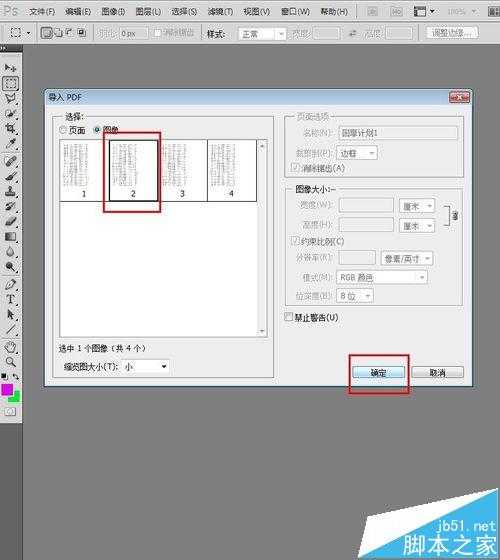Toggle 约束比例(C) checkbox
This screenshot has width=500, height=560.
coord(294,241)
